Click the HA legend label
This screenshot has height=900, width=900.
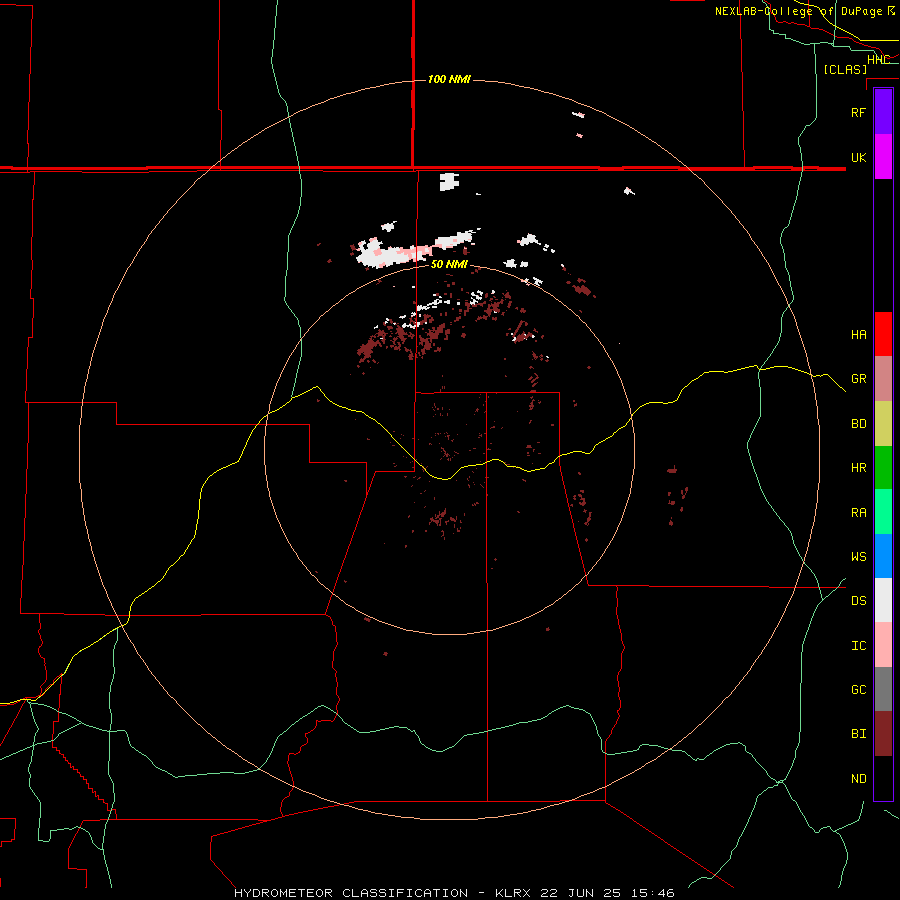(x=858, y=334)
